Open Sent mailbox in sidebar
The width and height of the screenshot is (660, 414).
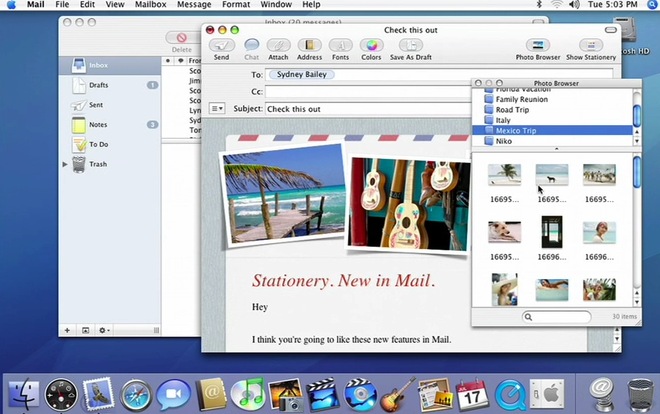pyautogui.click(x=109, y=105)
